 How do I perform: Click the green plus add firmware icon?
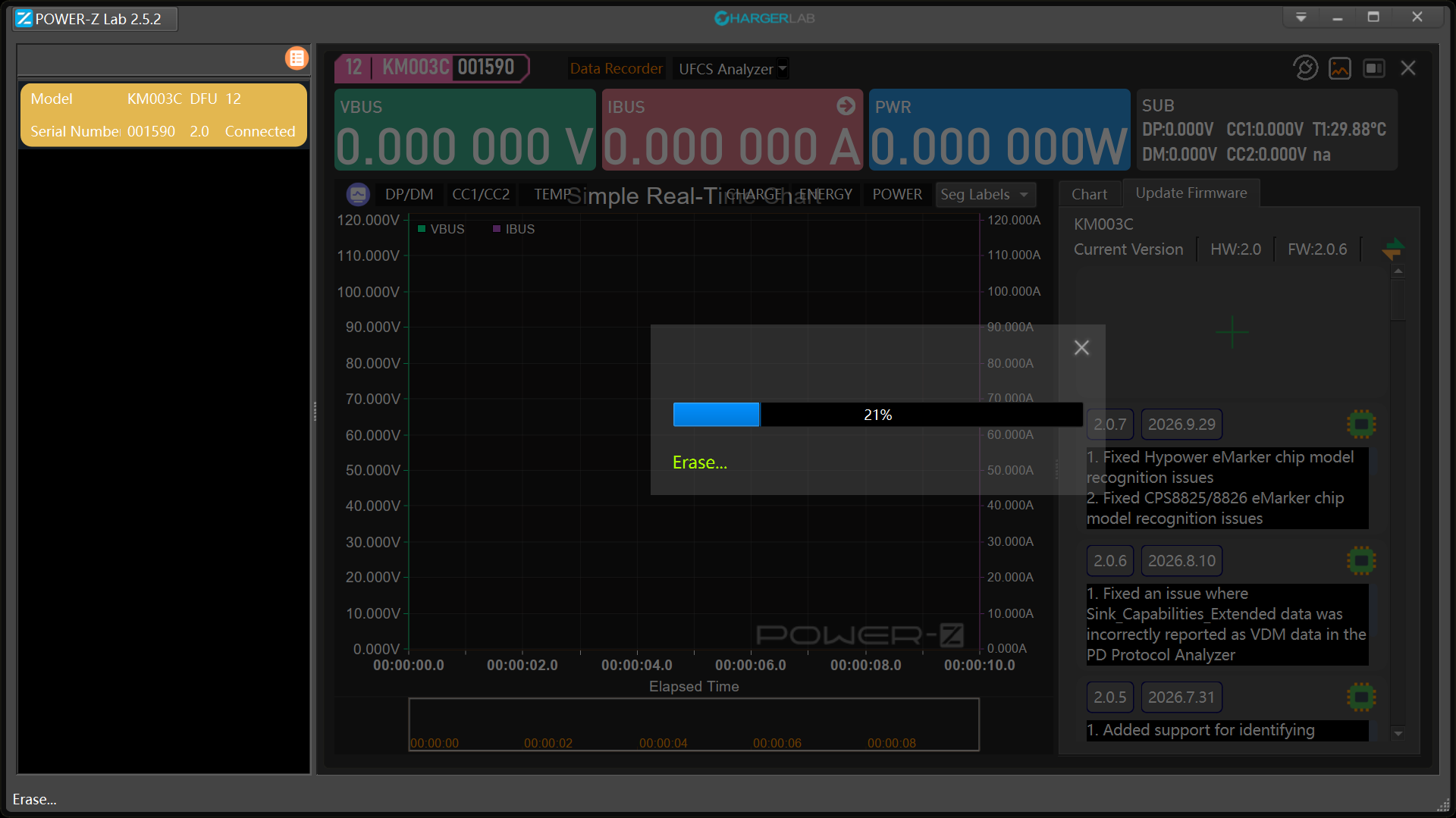click(1232, 332)
